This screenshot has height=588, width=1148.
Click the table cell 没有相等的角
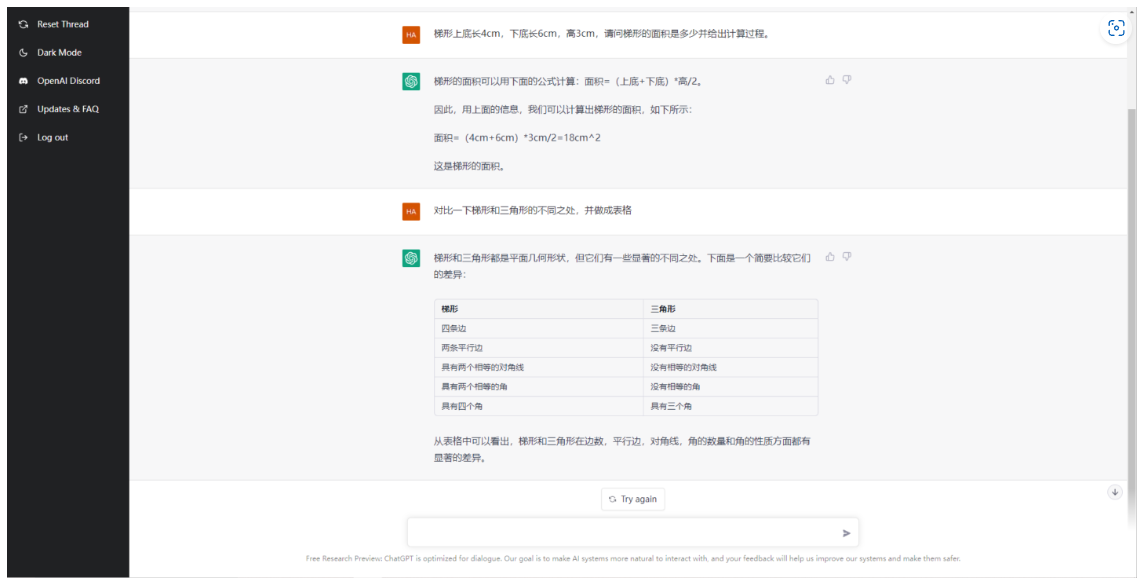tap(731, 387)
